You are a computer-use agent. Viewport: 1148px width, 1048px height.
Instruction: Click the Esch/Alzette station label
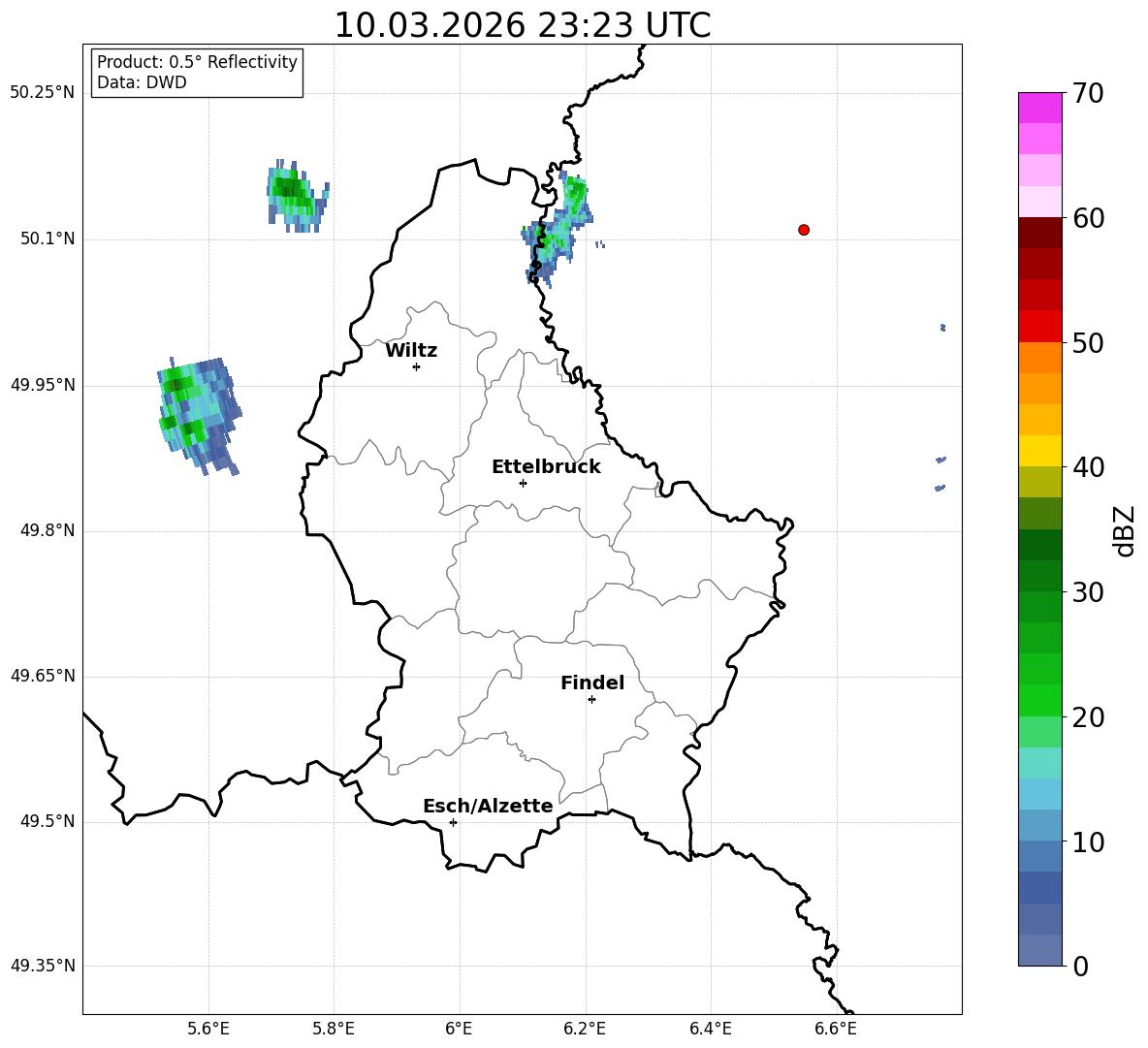click(488, 806)
